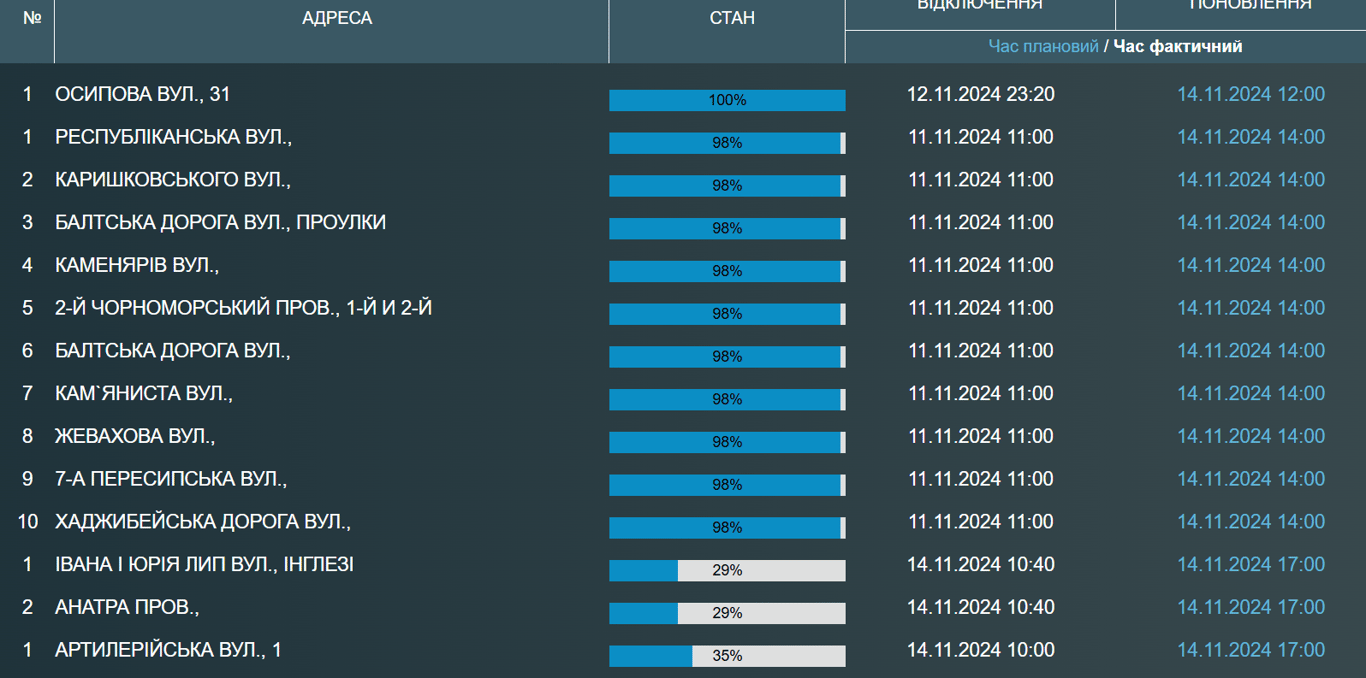
Task: Click the № column header
Action: click(x=32, y=19)
